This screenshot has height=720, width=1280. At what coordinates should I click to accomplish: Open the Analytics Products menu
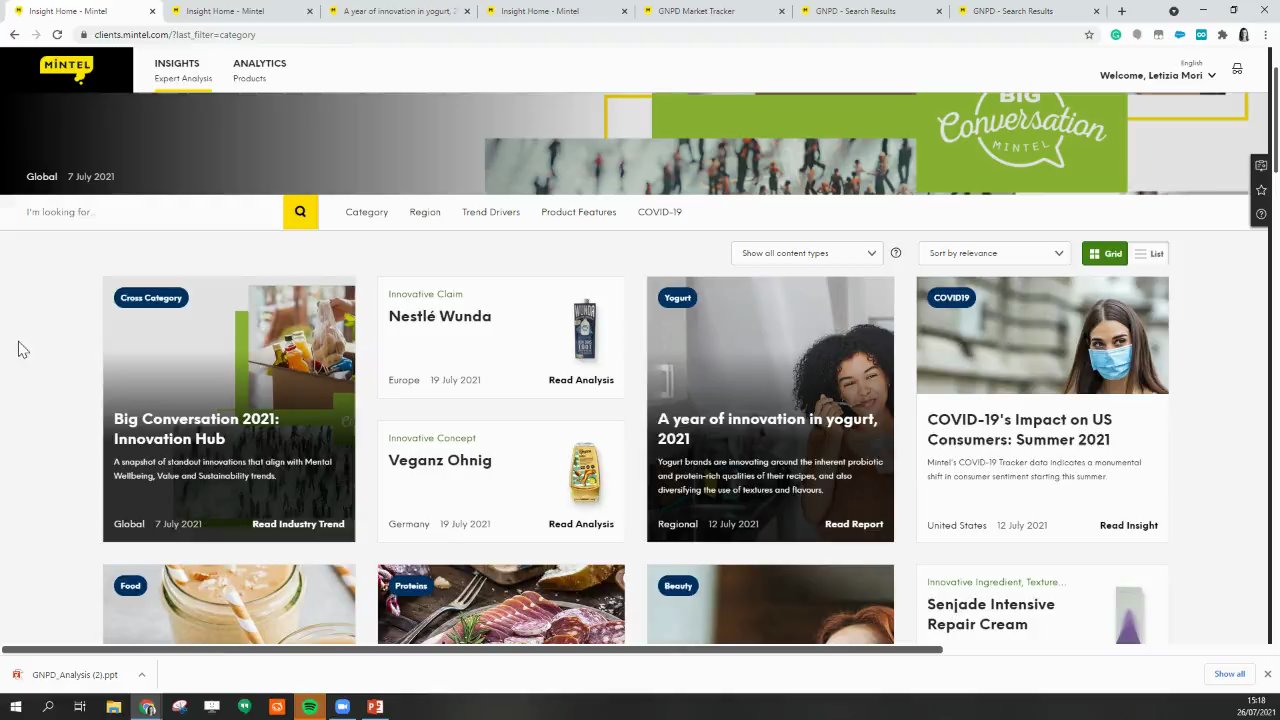(x=260, y=70)
